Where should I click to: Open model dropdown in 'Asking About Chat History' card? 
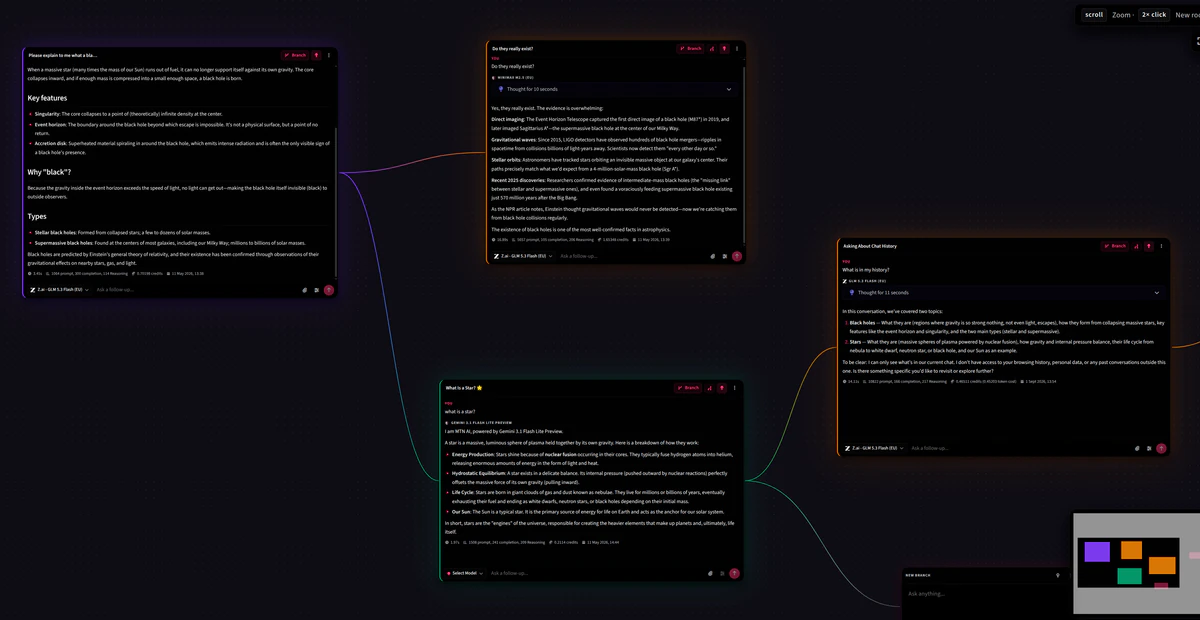pos(874,448)
